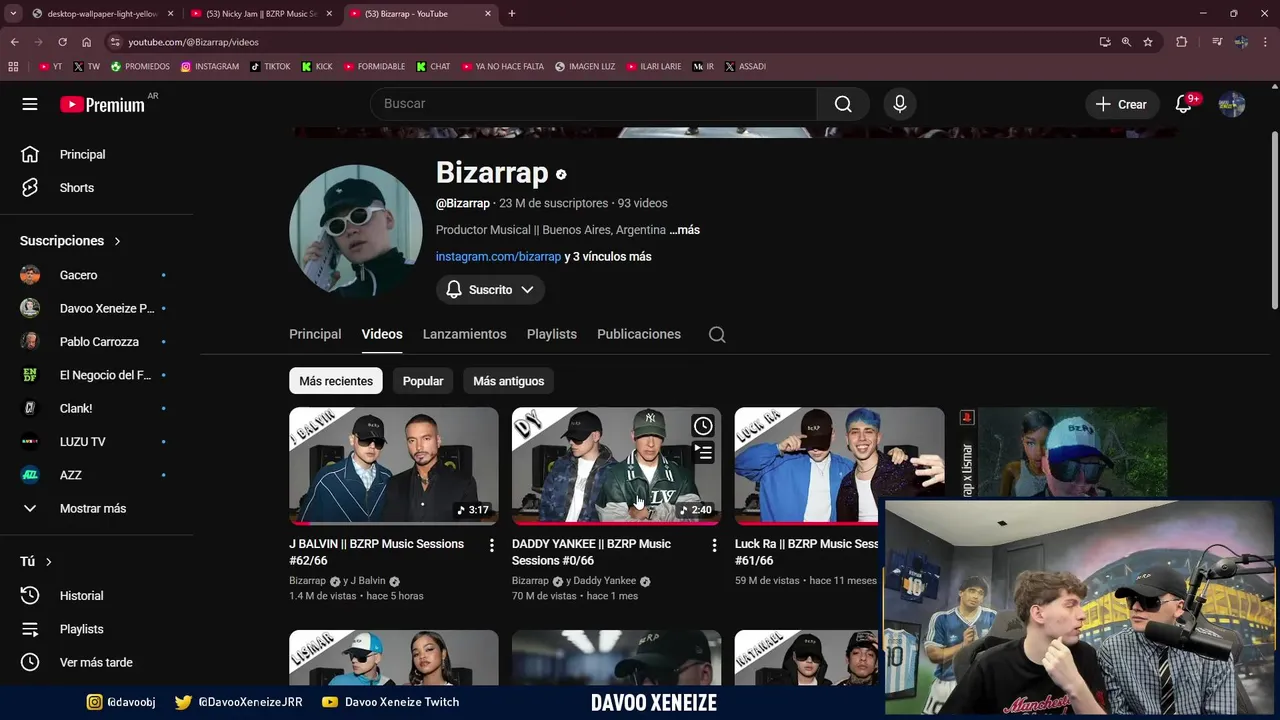Click the search magnifier button

tap(843, 104)
